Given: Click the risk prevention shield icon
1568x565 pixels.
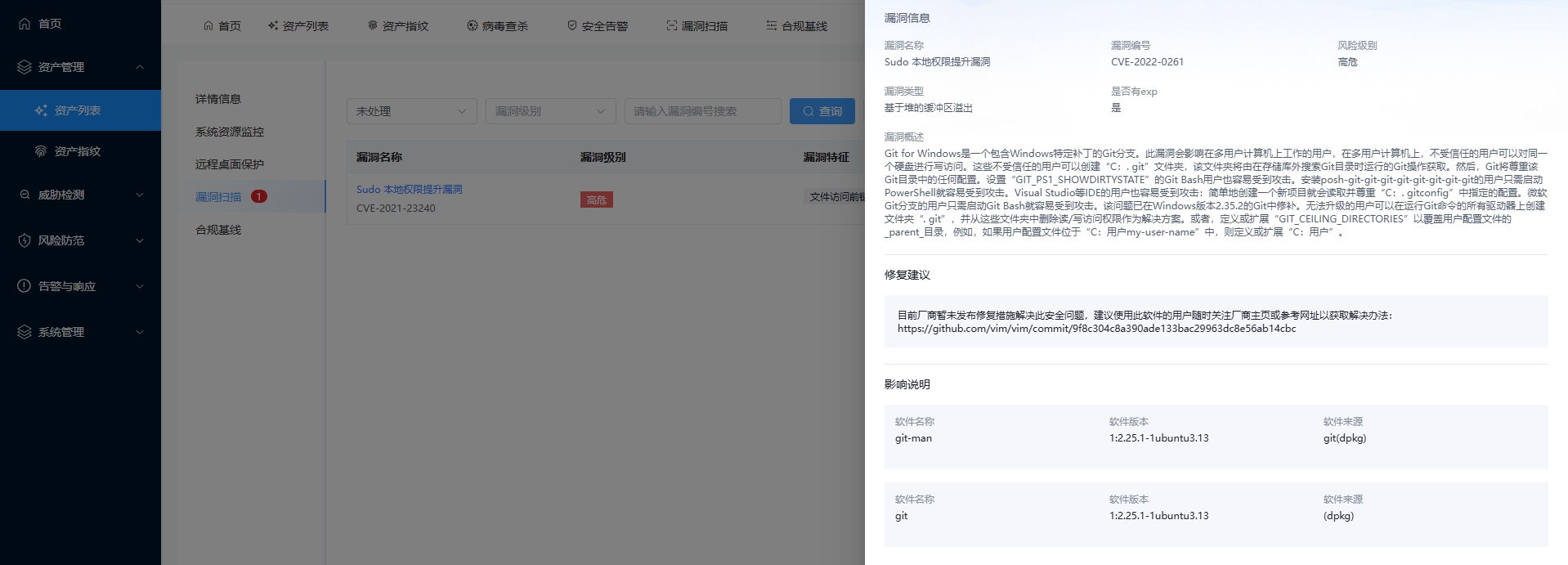Looking at the screenshot, I should pos(25,240).
